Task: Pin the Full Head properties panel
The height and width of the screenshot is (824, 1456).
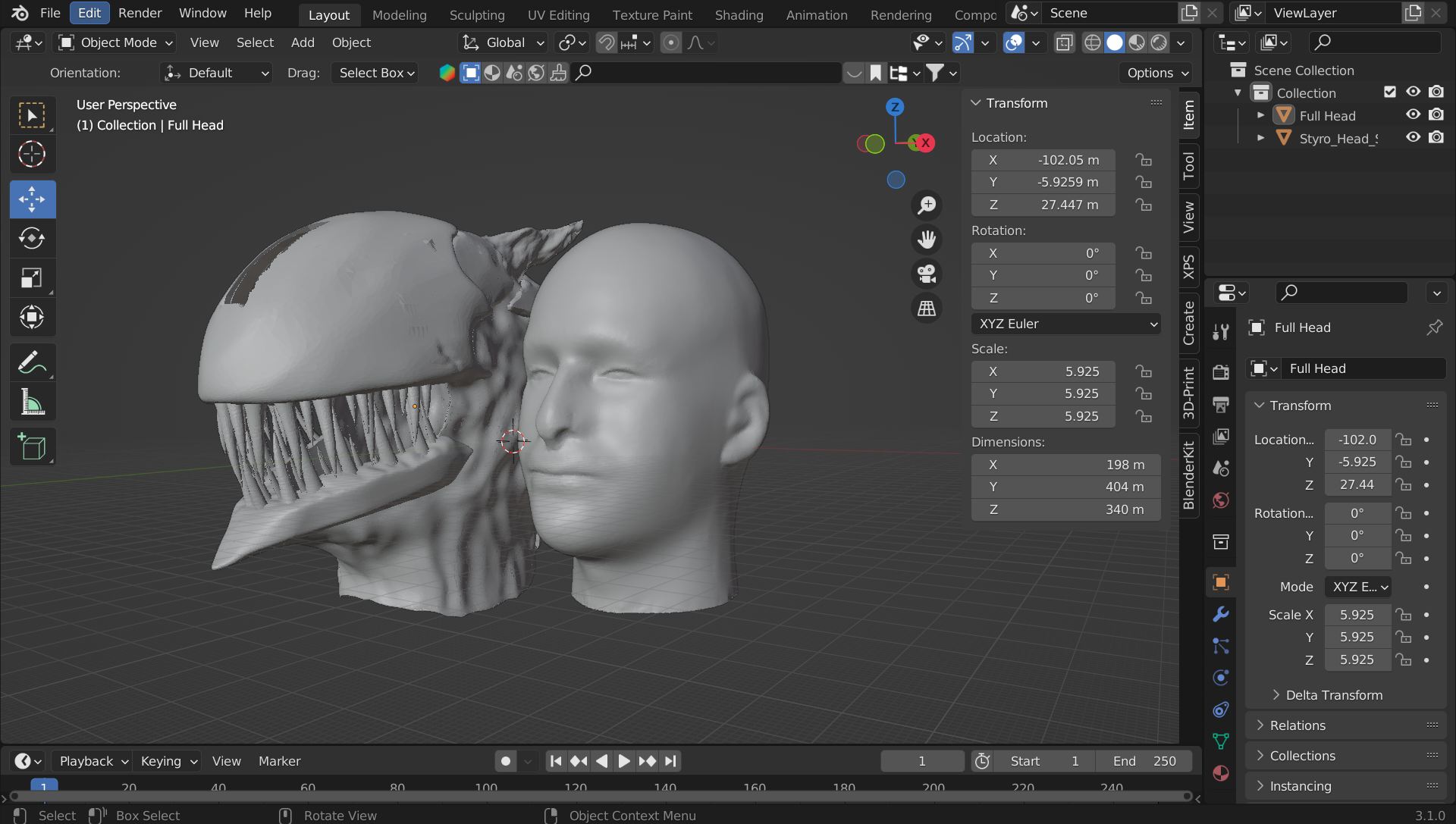Action: pos(1434,327)
